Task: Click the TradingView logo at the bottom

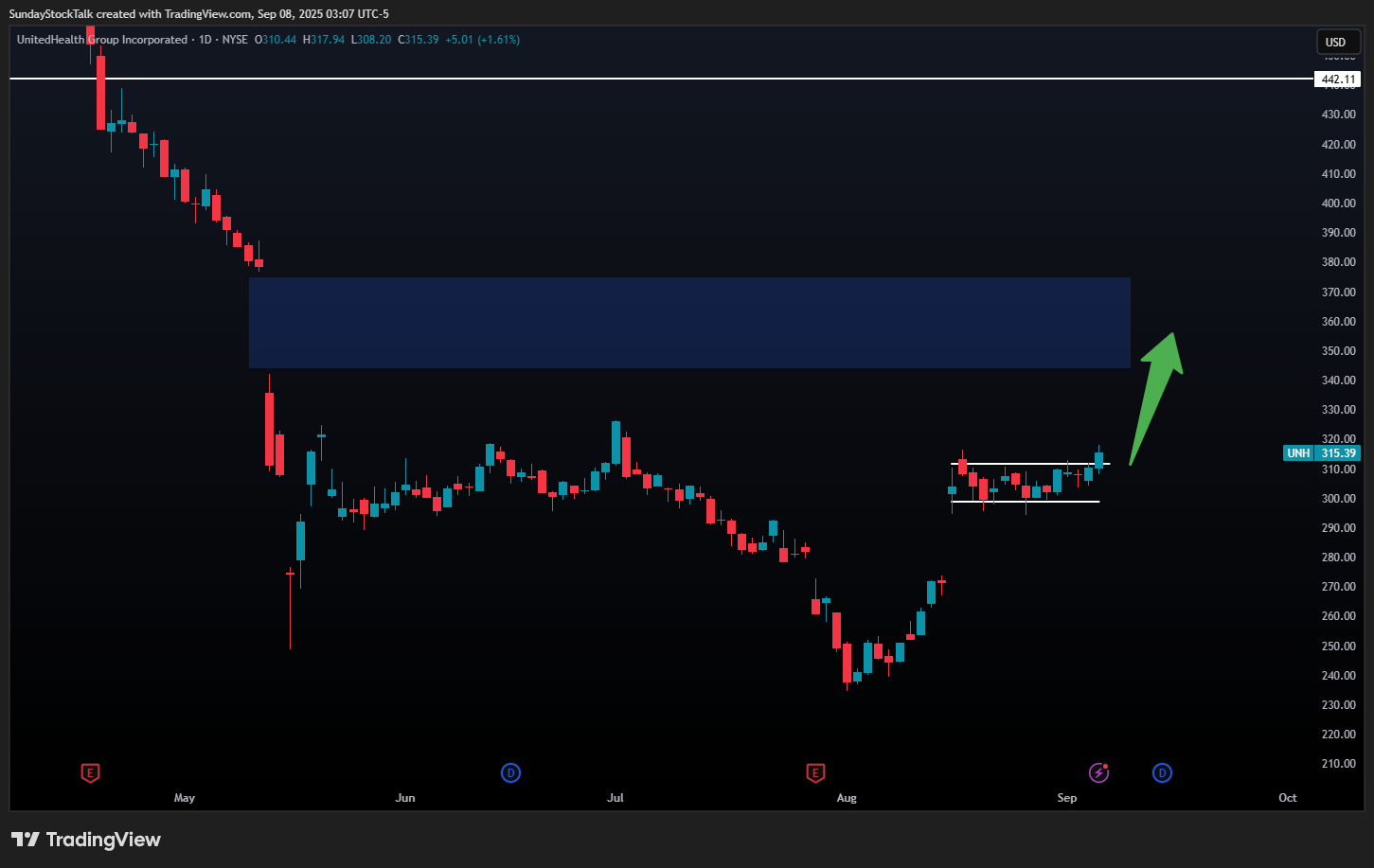Action: 86,840
